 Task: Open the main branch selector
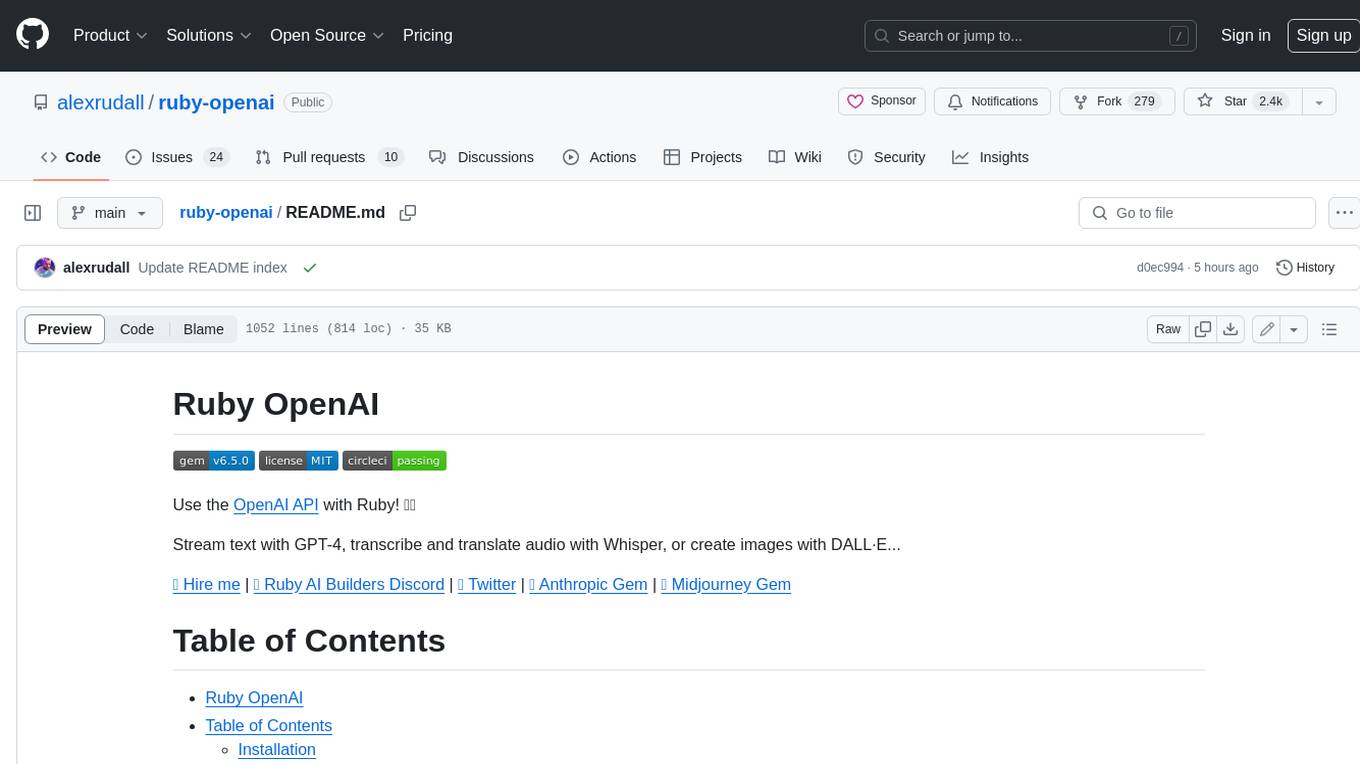(109, 213)
